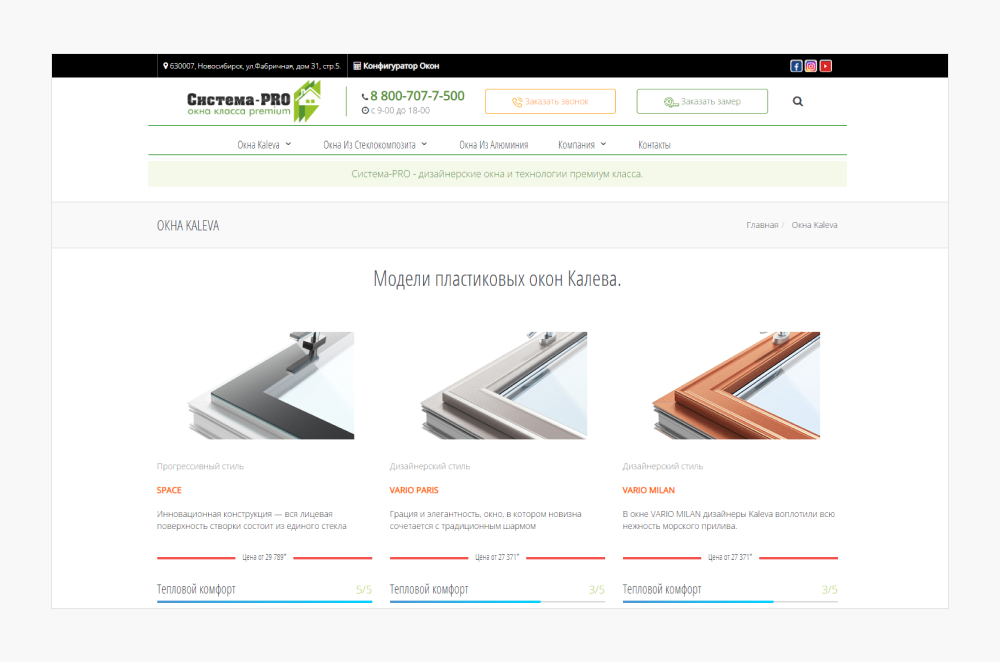
Task: Click the 3/5 rating for VARIO PARIS
Action: click(x=596, y=590)
